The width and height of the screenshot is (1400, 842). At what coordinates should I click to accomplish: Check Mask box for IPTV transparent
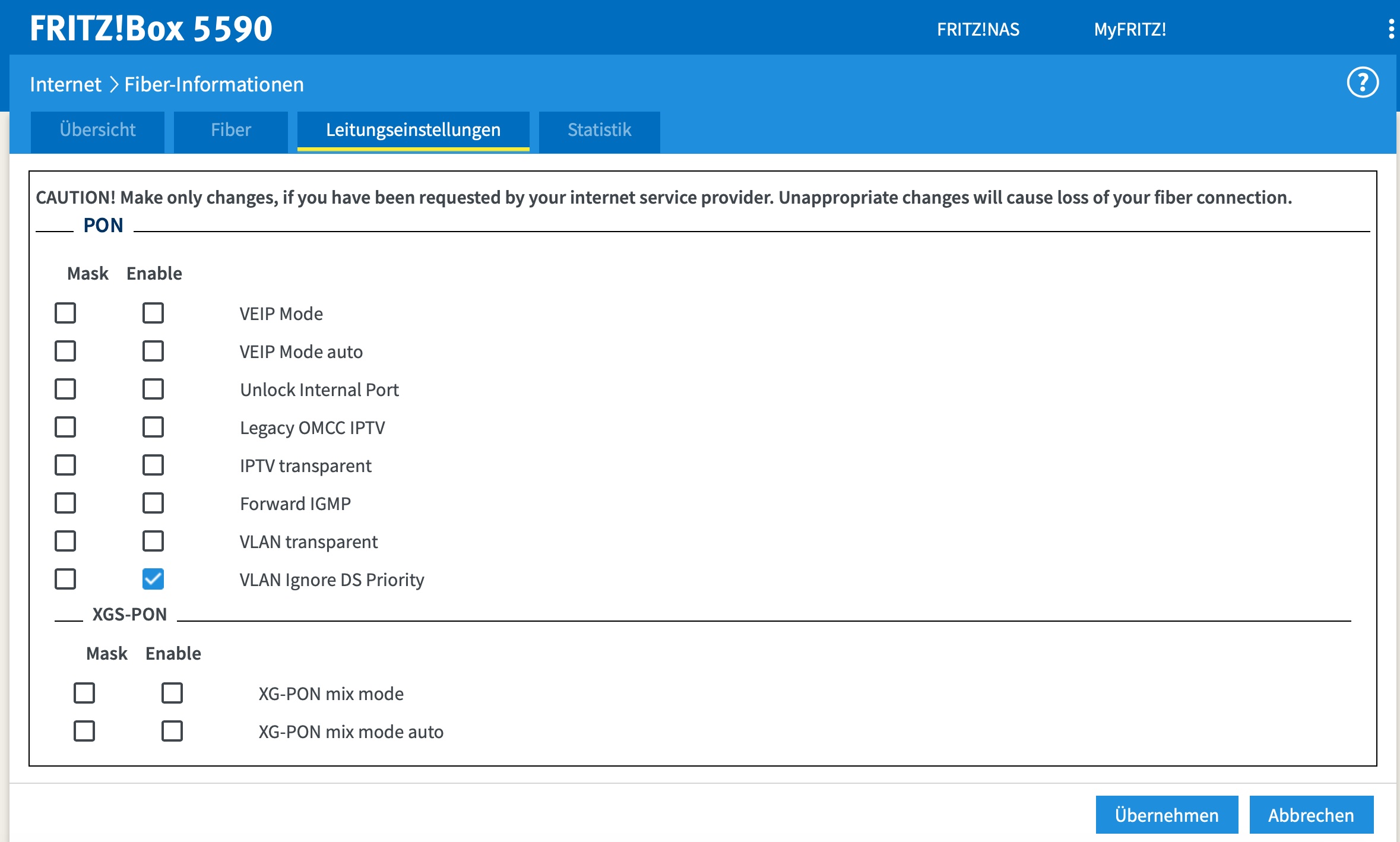[x=65, y=465]
